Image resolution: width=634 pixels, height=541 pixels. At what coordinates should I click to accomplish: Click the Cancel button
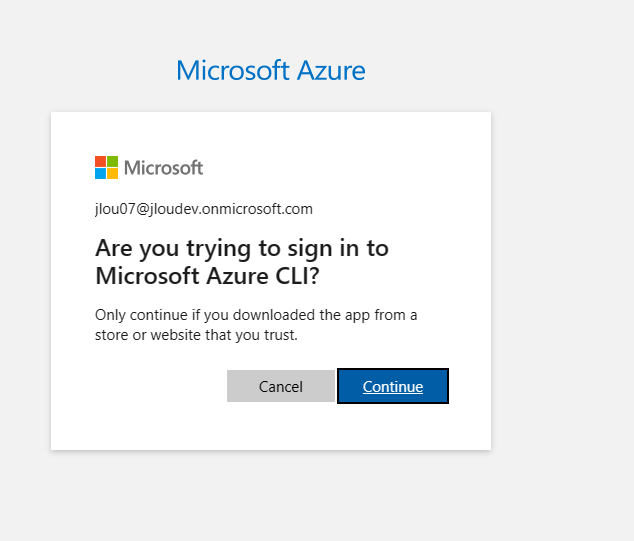click(281, 386)
